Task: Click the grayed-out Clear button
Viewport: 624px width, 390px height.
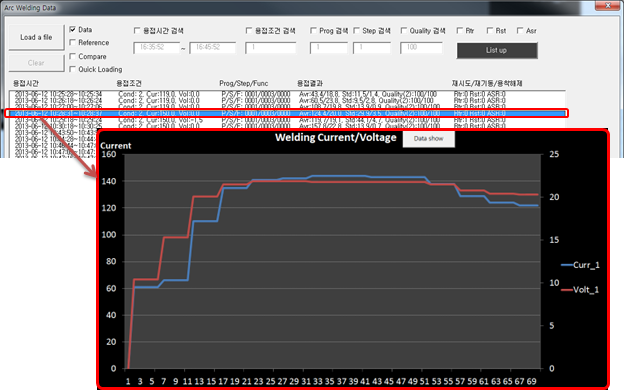Action: point(36,63)
